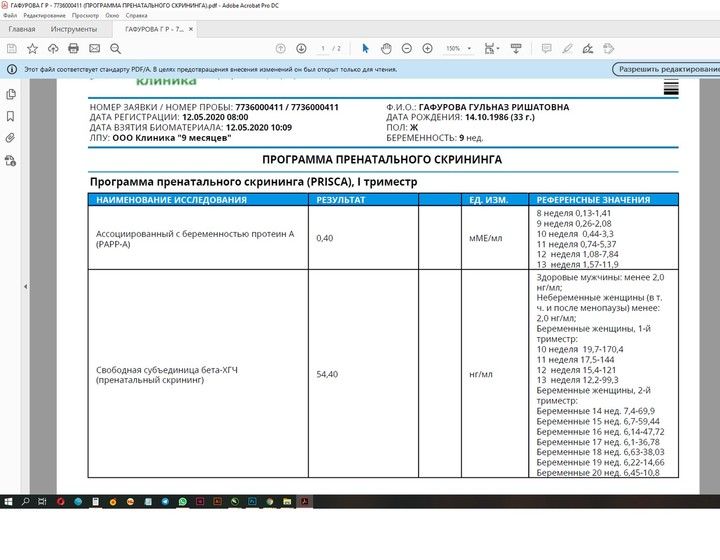This screenshot has height=560, width=720.
Task: Open the zoom level 150% dropdown
Action: coord(458,48)
